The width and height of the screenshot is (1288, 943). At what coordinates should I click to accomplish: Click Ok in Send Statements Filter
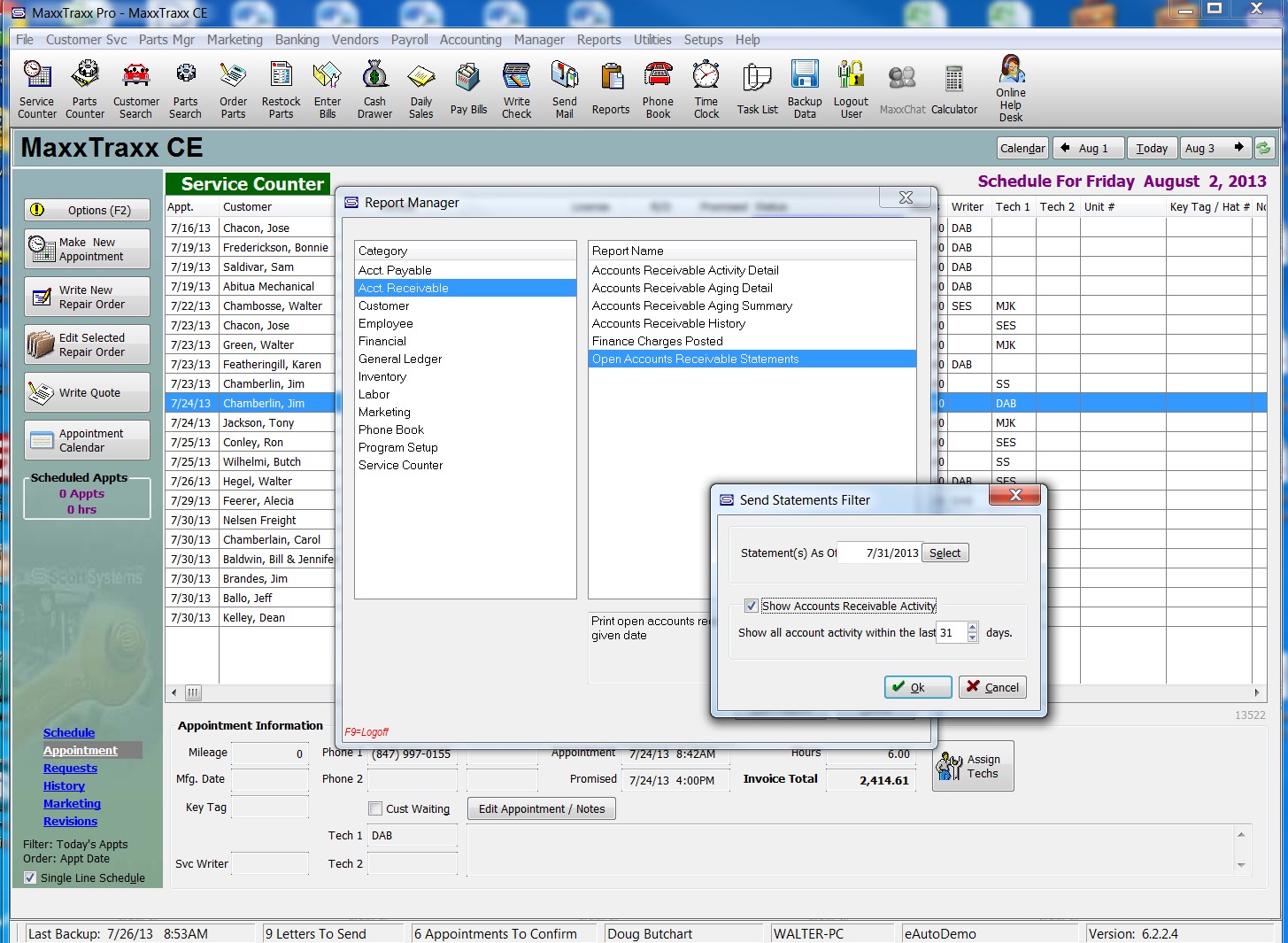(918, 687)
